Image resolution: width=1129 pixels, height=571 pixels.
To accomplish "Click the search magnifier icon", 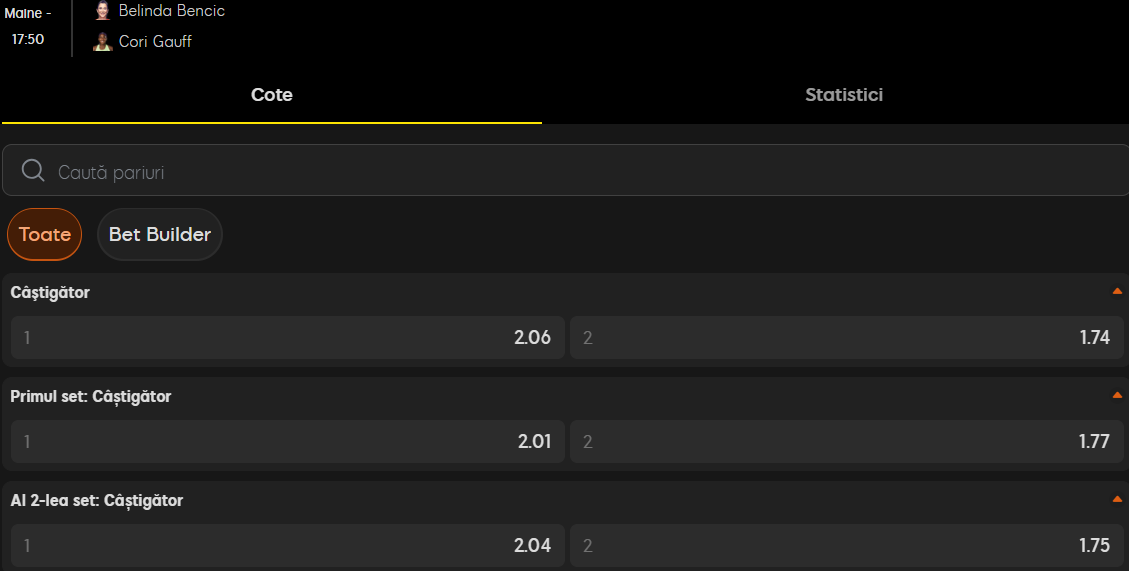I will pyautogui.click(x=33, y=171).
